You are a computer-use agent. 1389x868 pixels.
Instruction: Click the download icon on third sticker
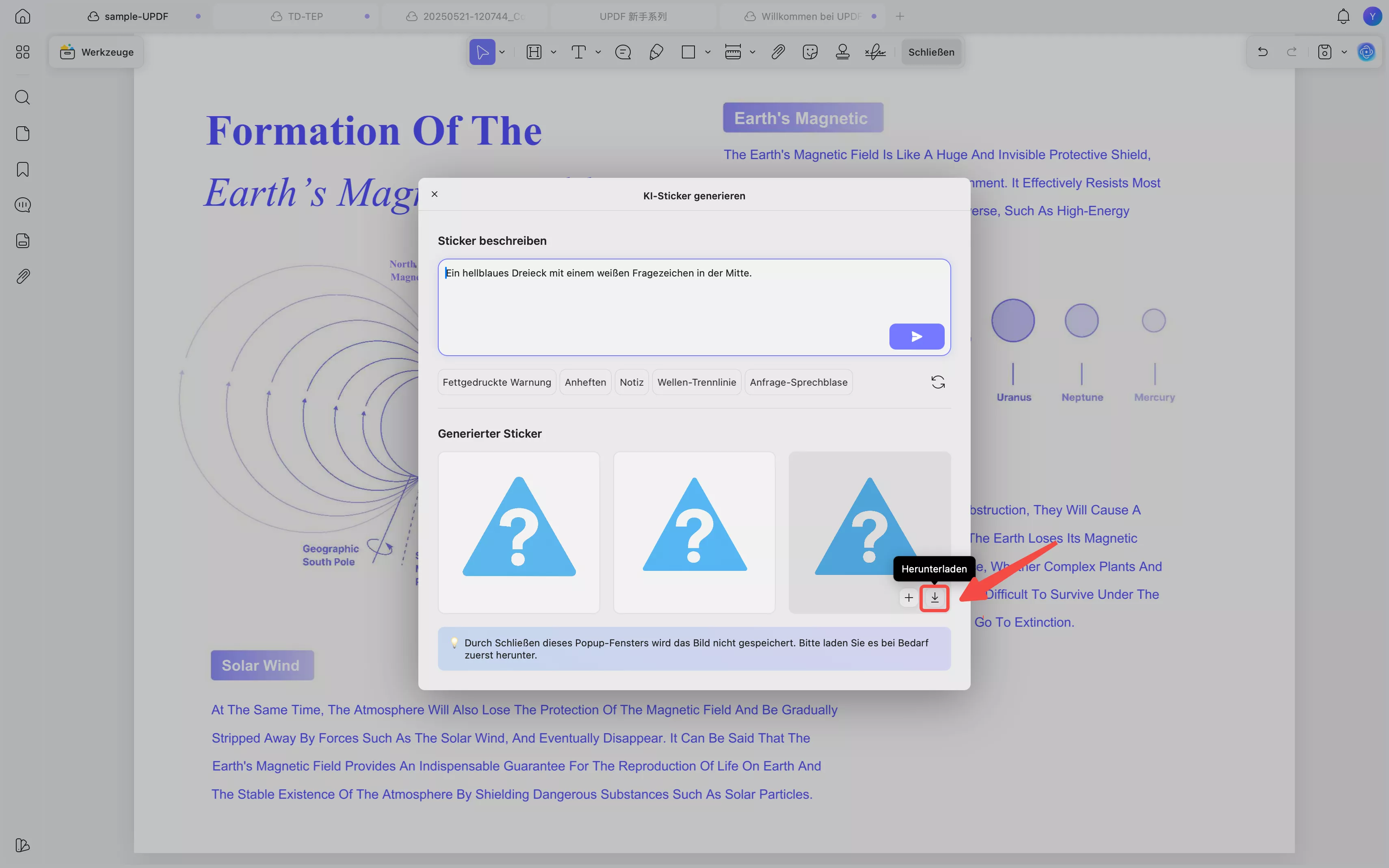click(x=934, y=598)
